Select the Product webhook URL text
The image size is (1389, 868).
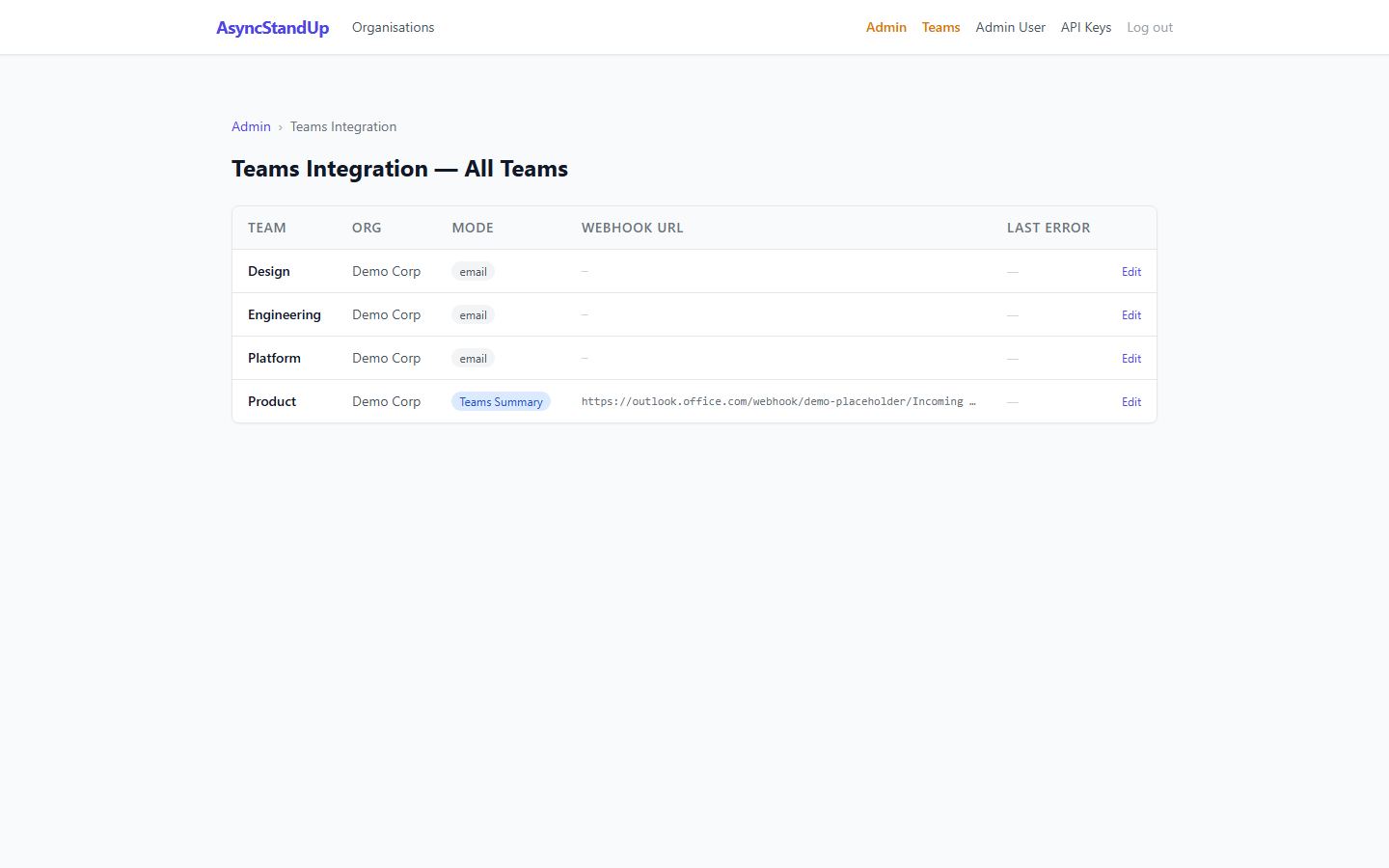[778, 402]
